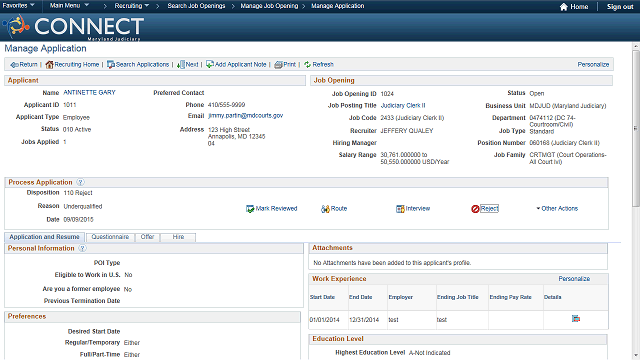Select the phone number 410/555-9999

click(x=227, y=105)
